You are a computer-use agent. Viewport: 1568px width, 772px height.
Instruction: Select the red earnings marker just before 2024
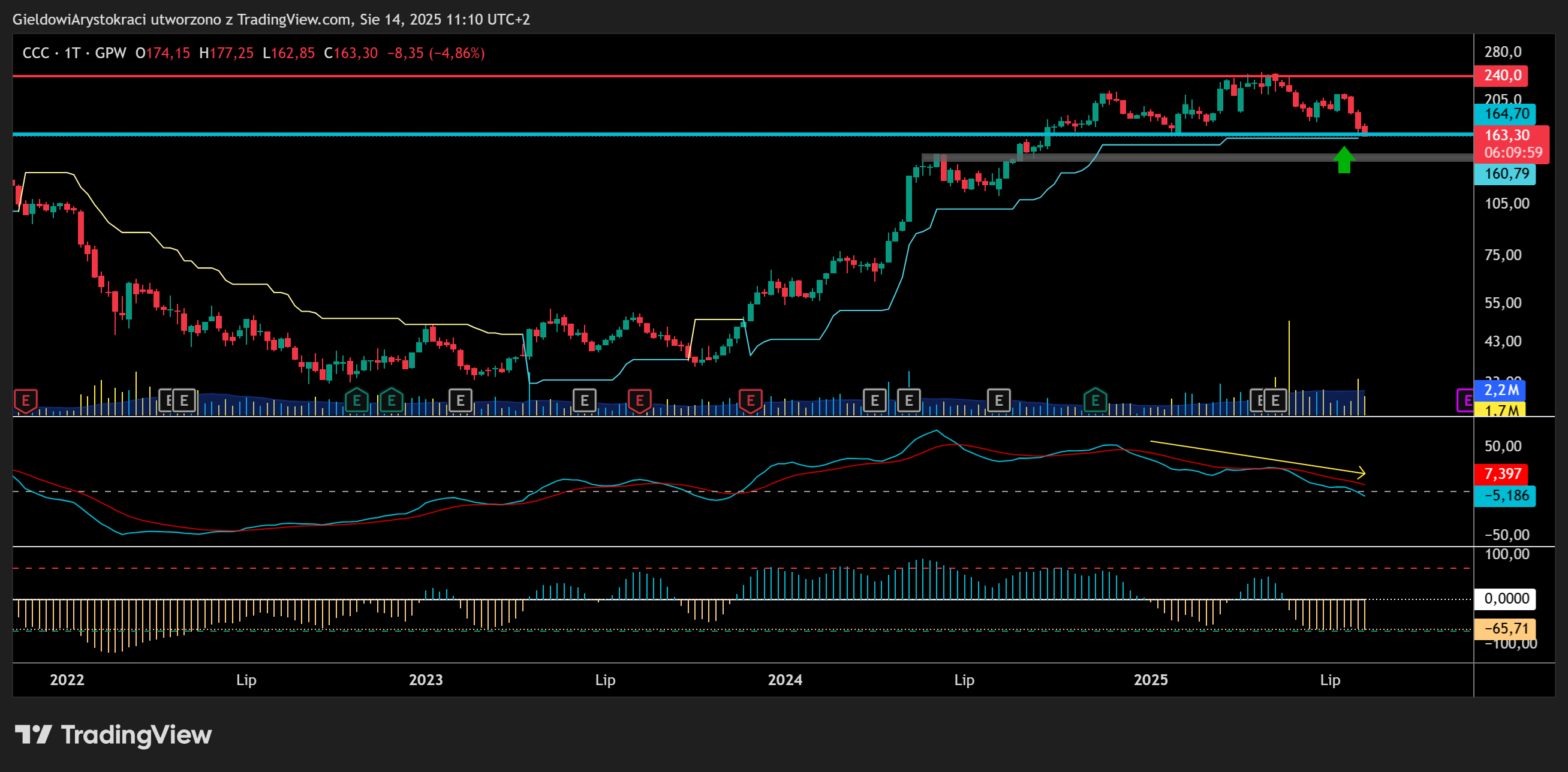[751, 401]
